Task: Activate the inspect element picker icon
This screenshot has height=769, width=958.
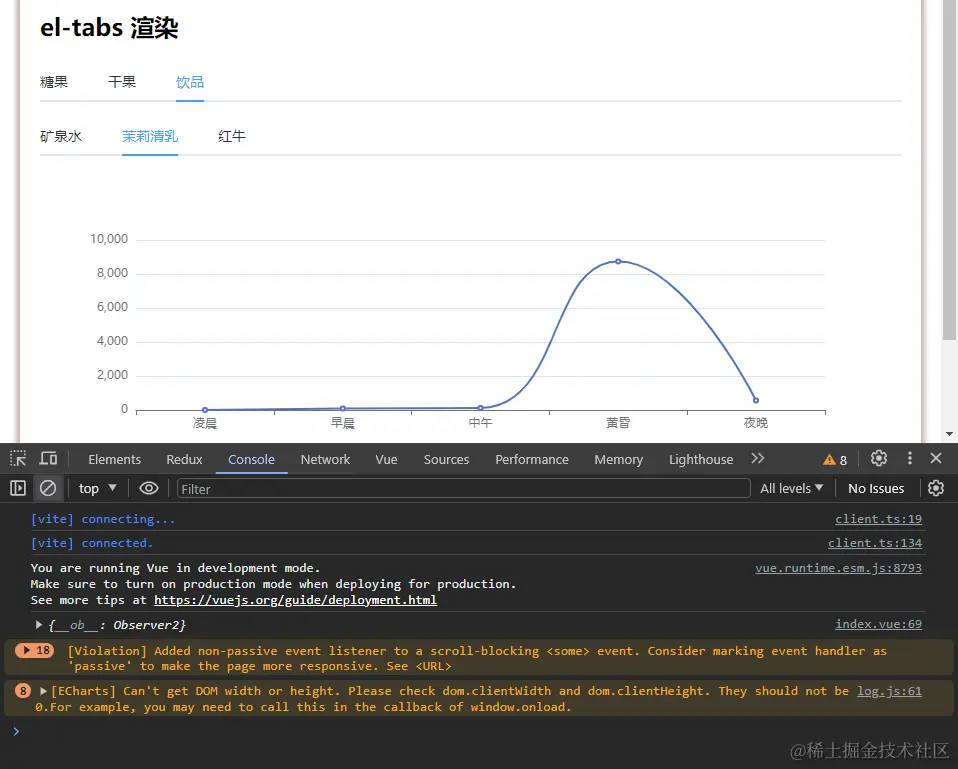Action: coord(18,459)
